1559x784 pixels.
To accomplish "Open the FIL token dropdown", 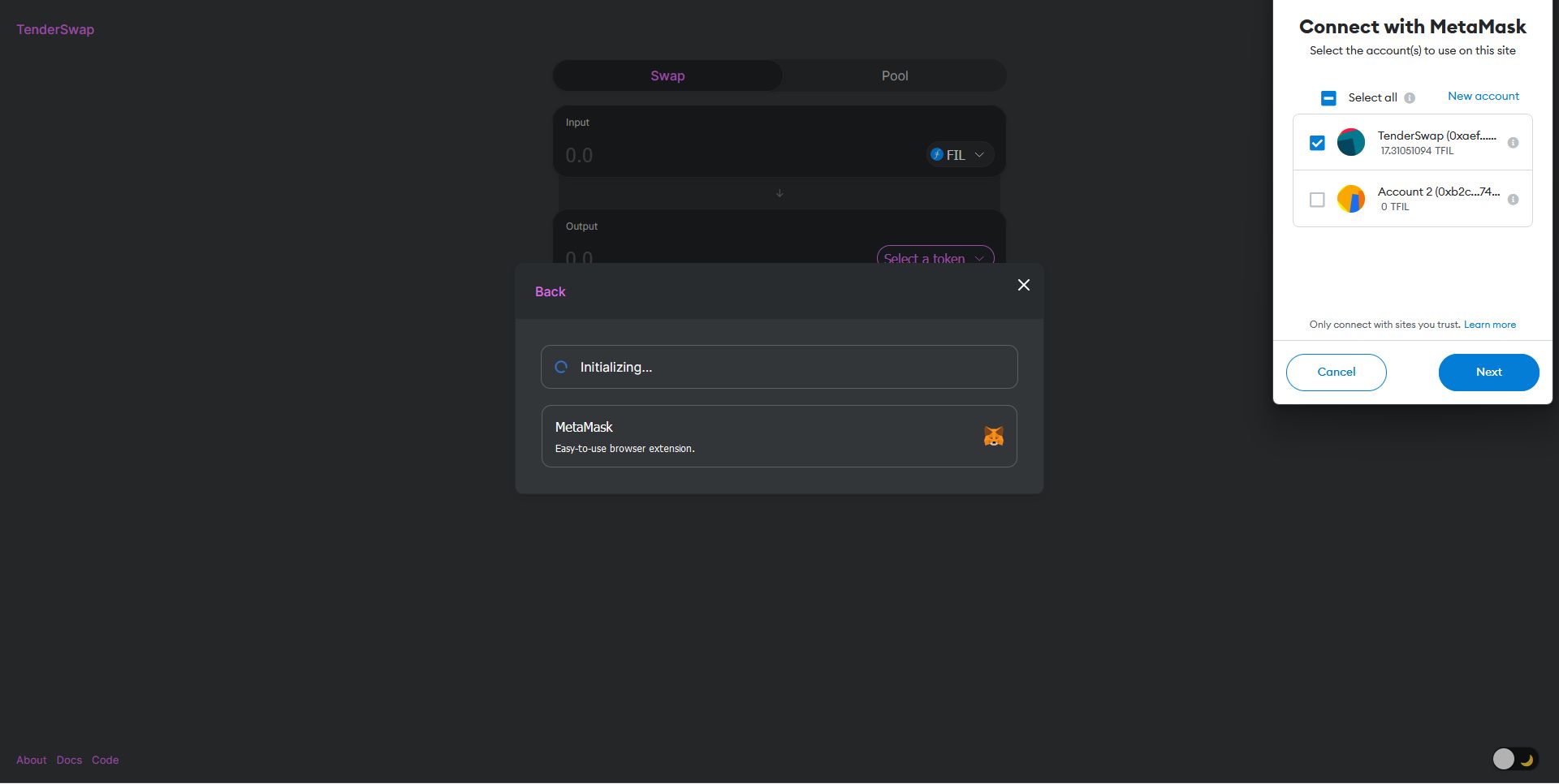I will [960, 154].
